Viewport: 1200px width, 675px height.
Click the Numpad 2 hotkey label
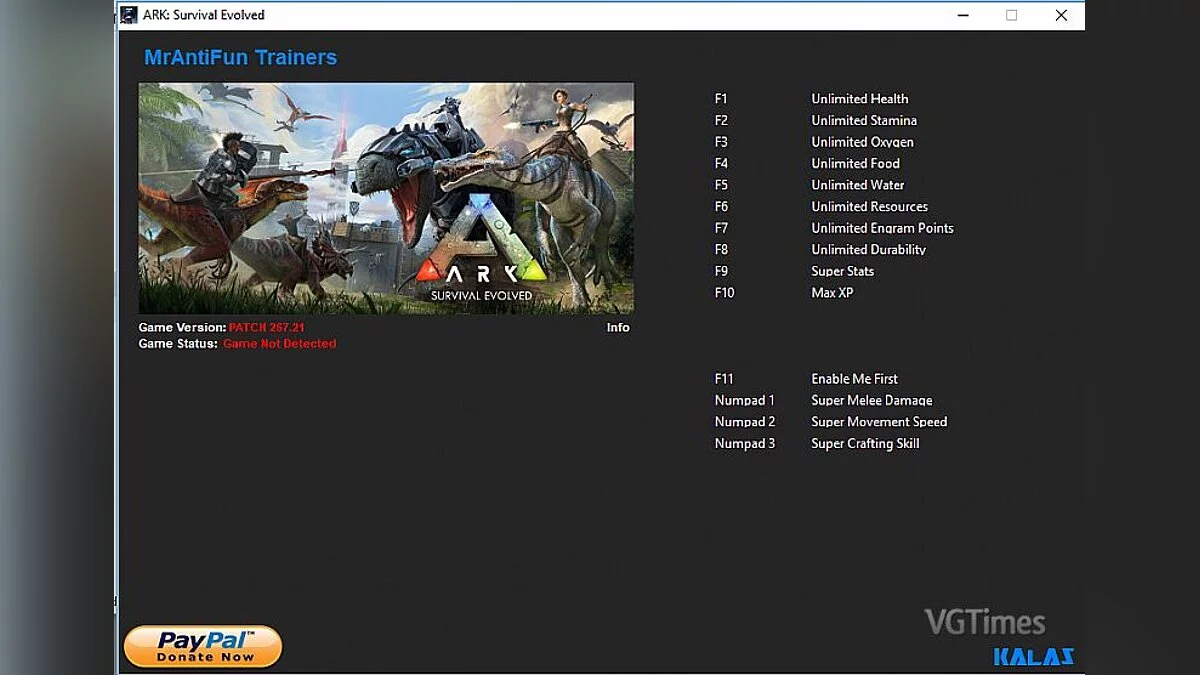click(744, 422)
